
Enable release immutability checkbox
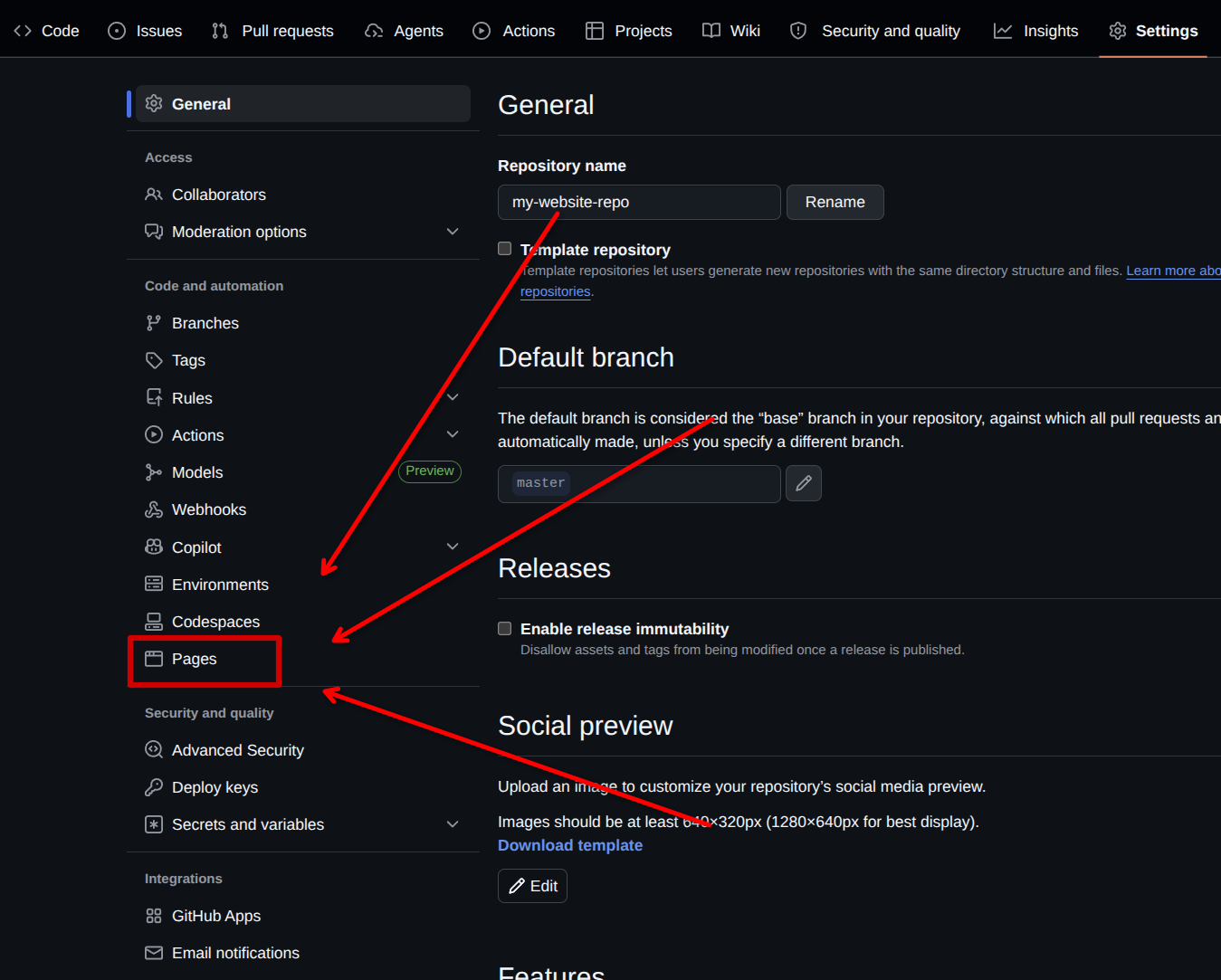(505, 628)
